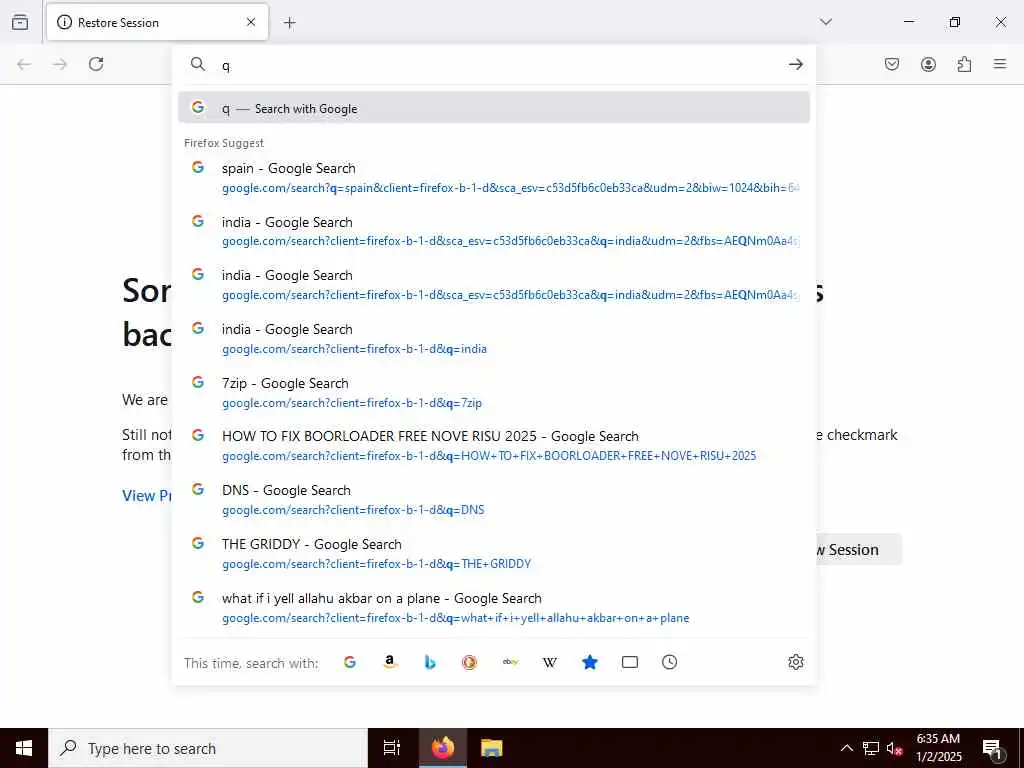1024x768 pixels.
Task: Open the network status tray icon
Action: (871, 748)
